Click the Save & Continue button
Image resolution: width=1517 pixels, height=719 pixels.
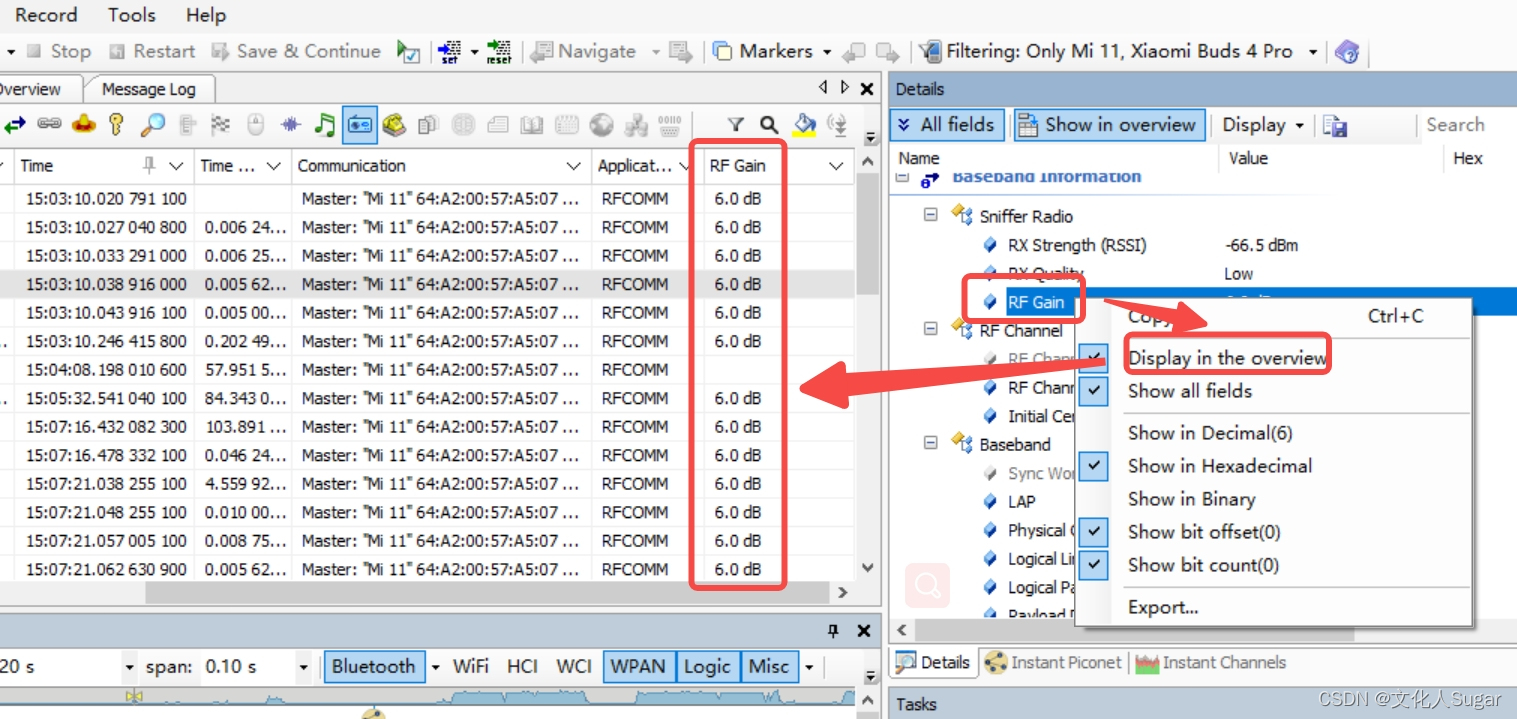tap(297, 51)
